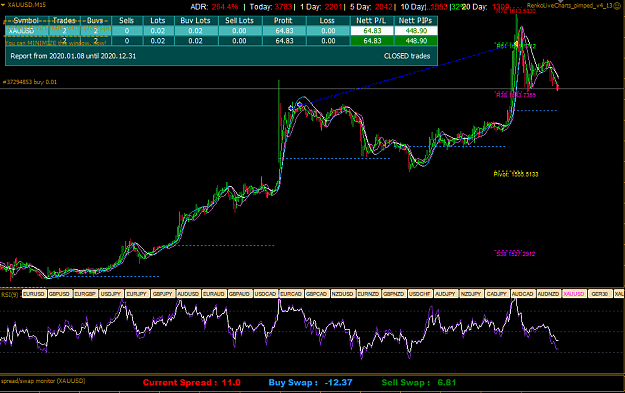The height and width of the screenshot is (393, 625).
Task: Click the EURAUD symbol button
Action: 214,294
